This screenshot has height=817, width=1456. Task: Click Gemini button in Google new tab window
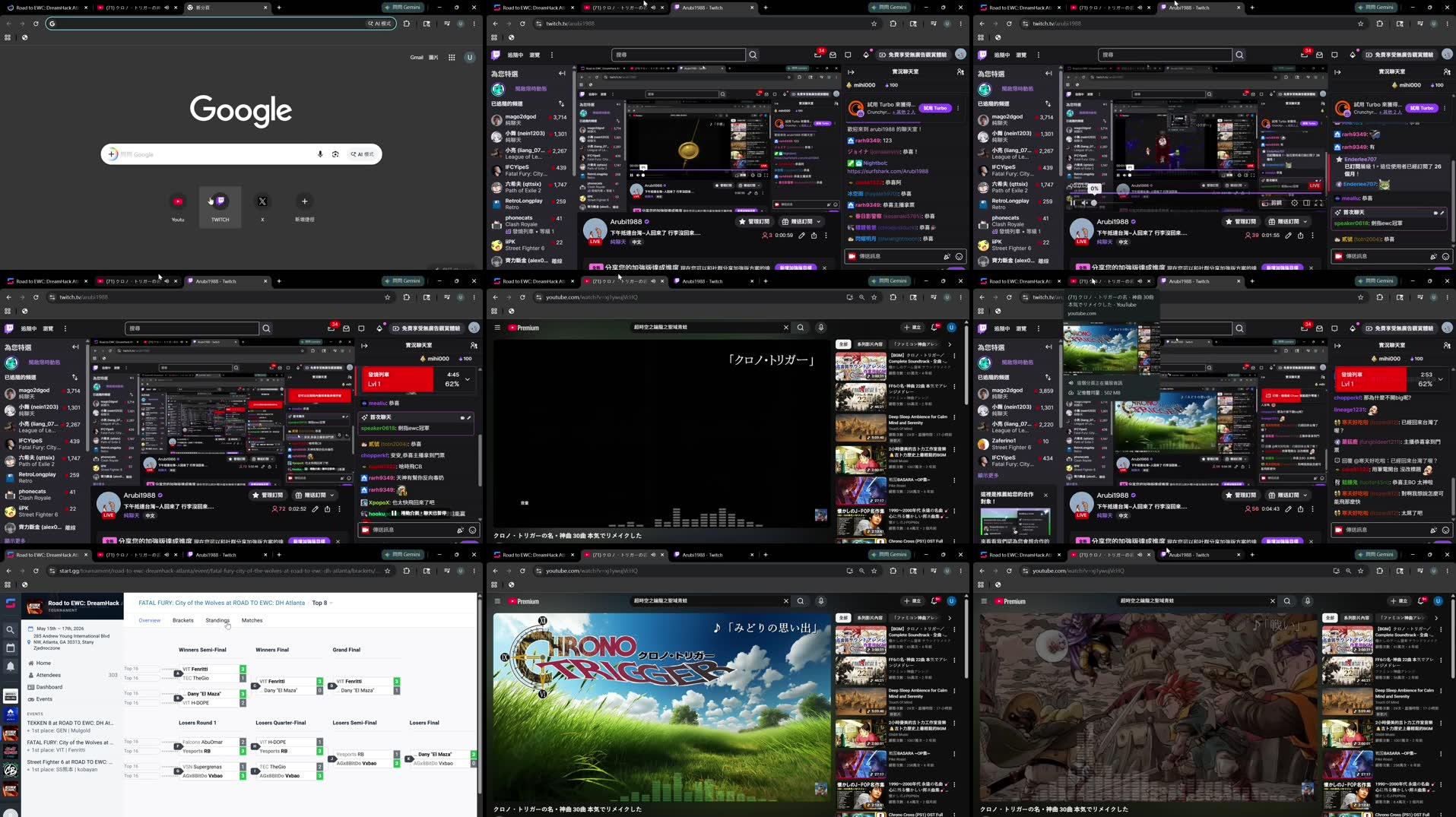403,7
